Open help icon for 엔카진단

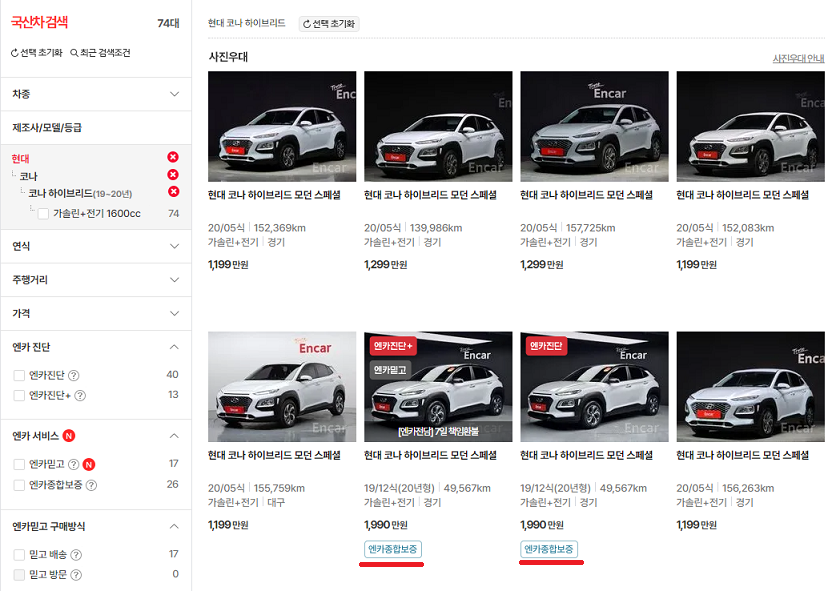(74, 375)
